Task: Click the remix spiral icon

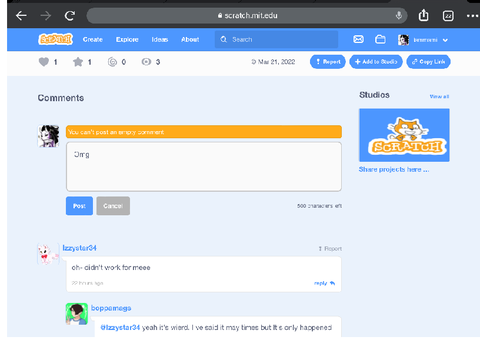Action: point(112,62)
